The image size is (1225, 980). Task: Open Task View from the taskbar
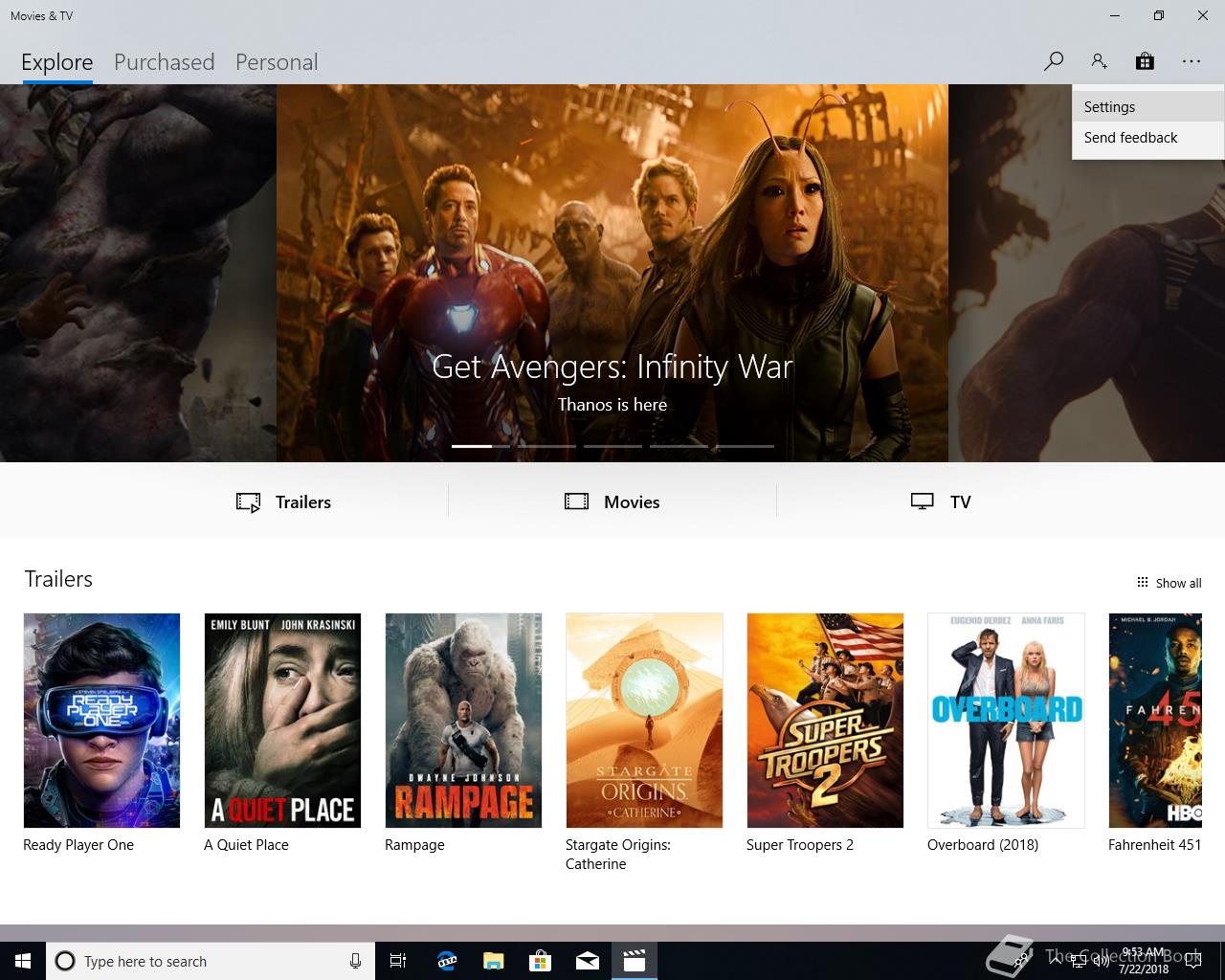pos(398,961)
